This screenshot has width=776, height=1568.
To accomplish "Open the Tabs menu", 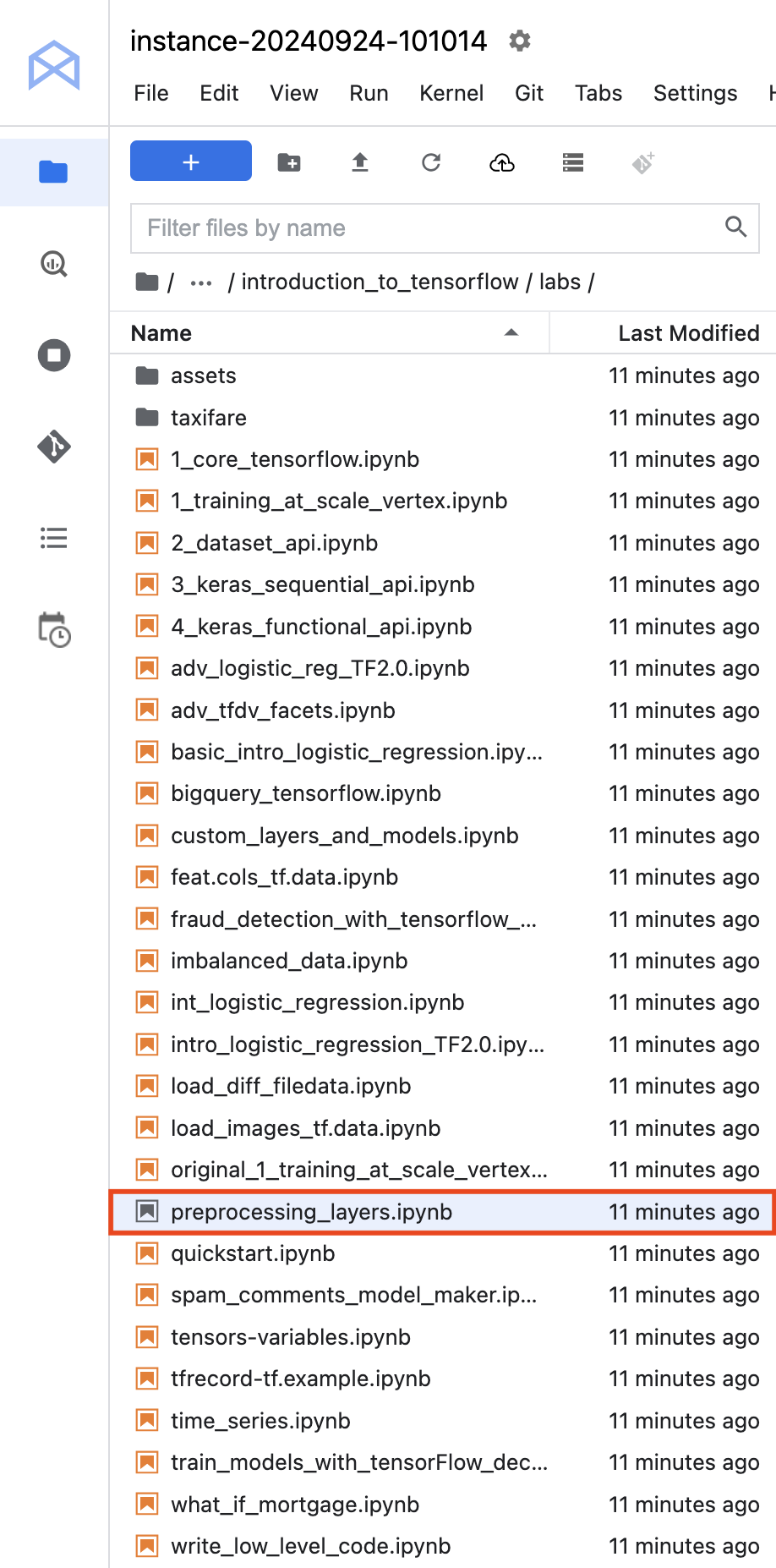I will 598,93.
